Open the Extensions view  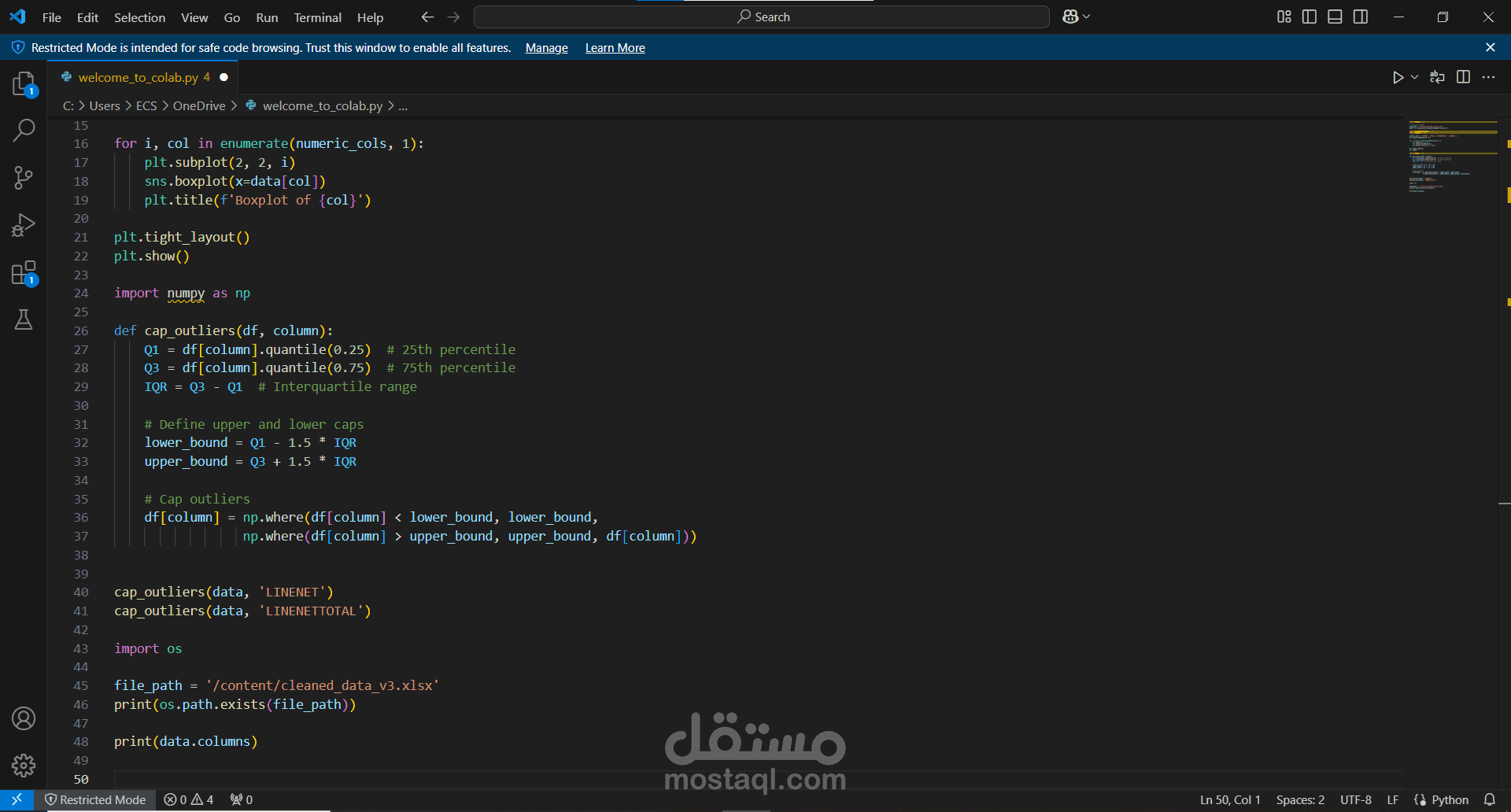click(24, 273)
